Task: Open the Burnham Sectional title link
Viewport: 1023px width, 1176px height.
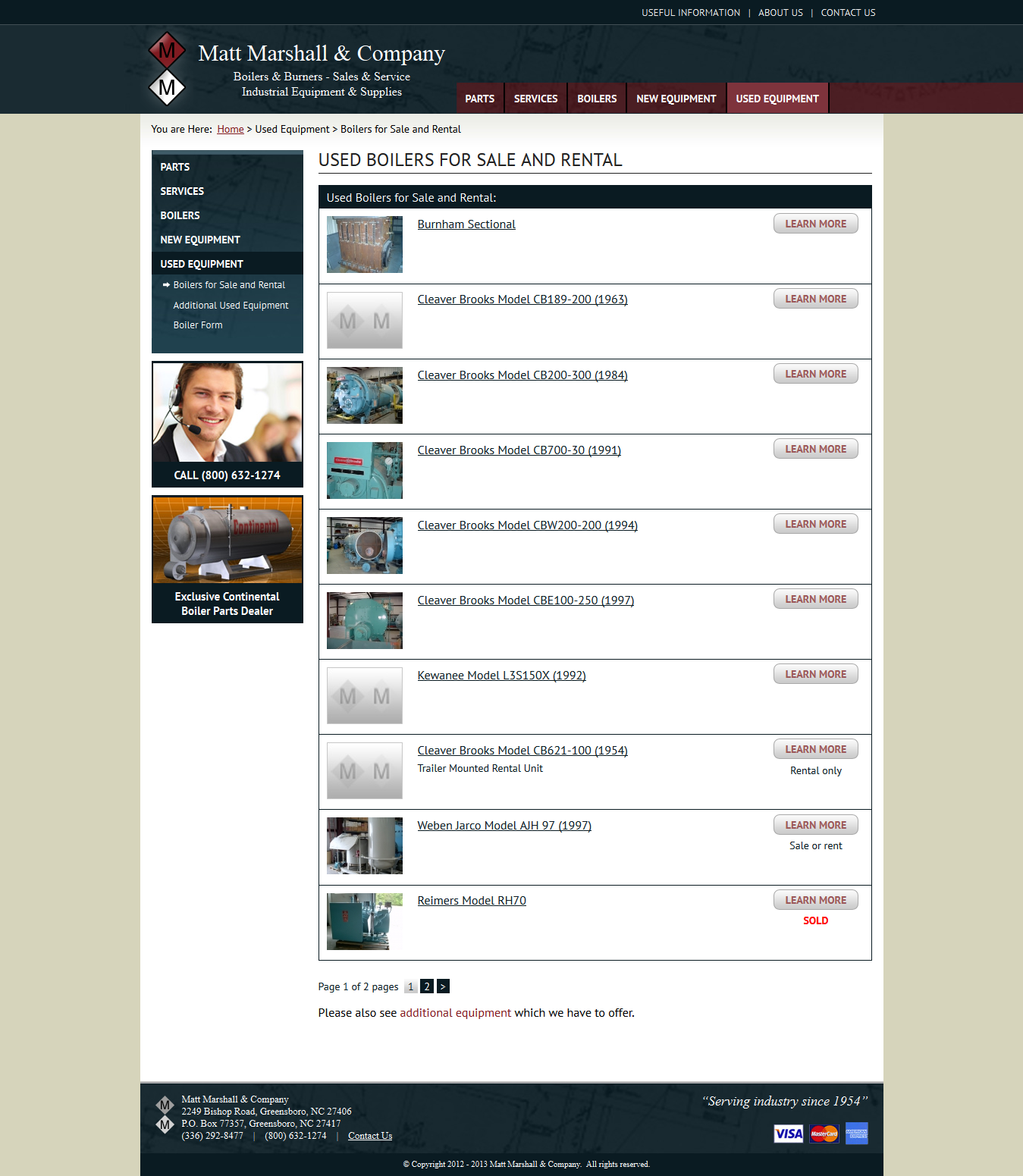Action: (x=466, y=224)
